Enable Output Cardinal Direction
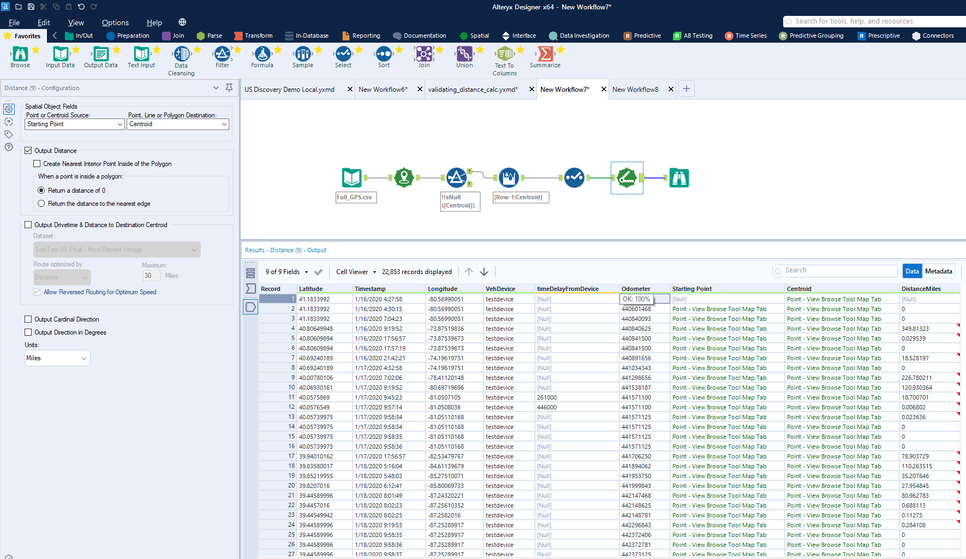The width and height of the screenshot is (966, 559). (28, 319)
